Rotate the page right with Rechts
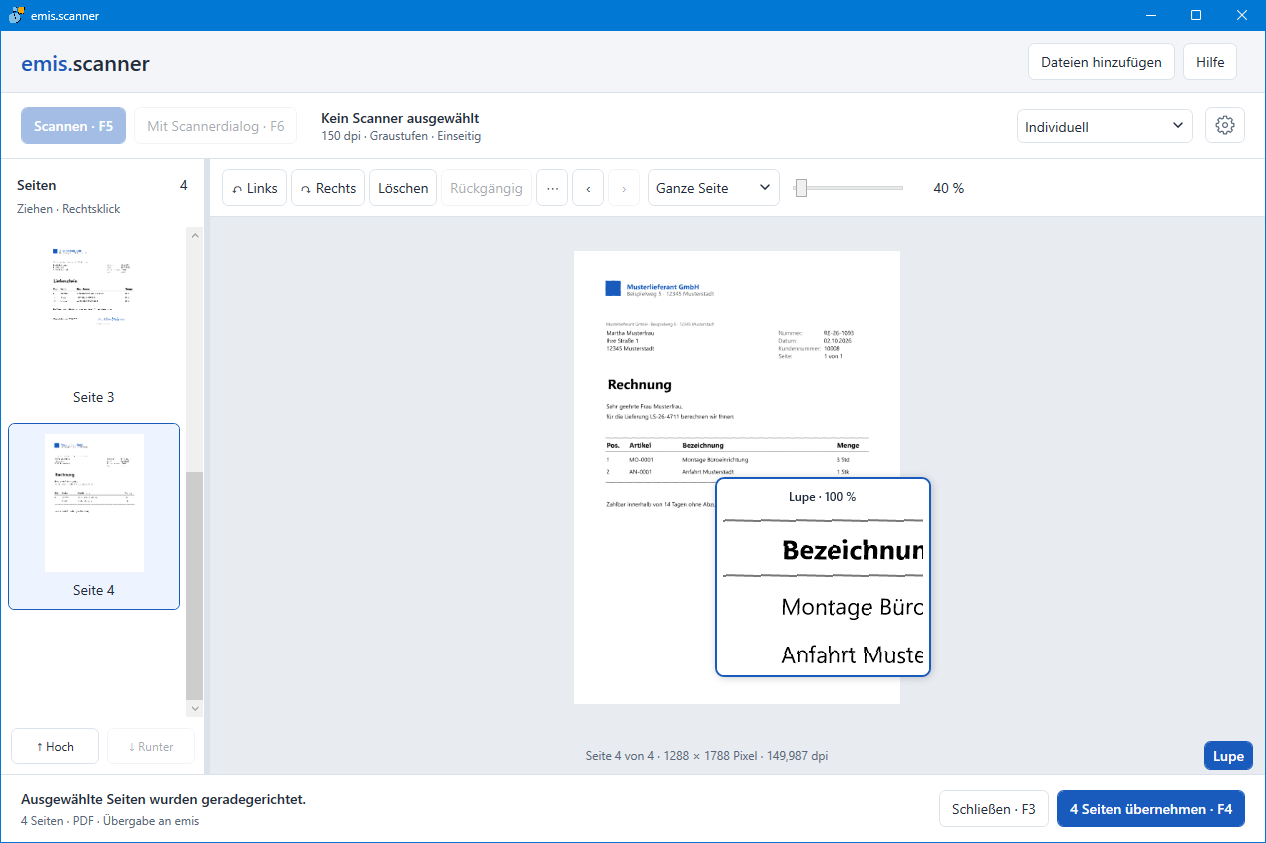This screenshot has height=843, width=1266. [328, 188]
